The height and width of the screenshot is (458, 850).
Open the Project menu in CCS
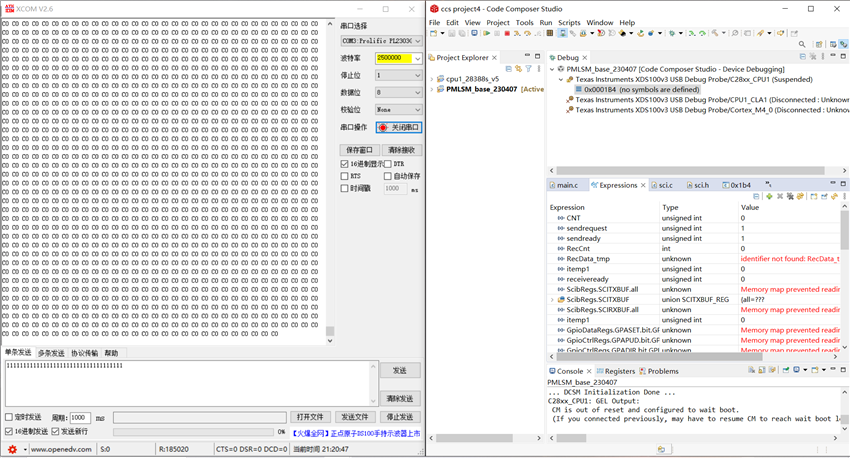click(x=498, y=23)
